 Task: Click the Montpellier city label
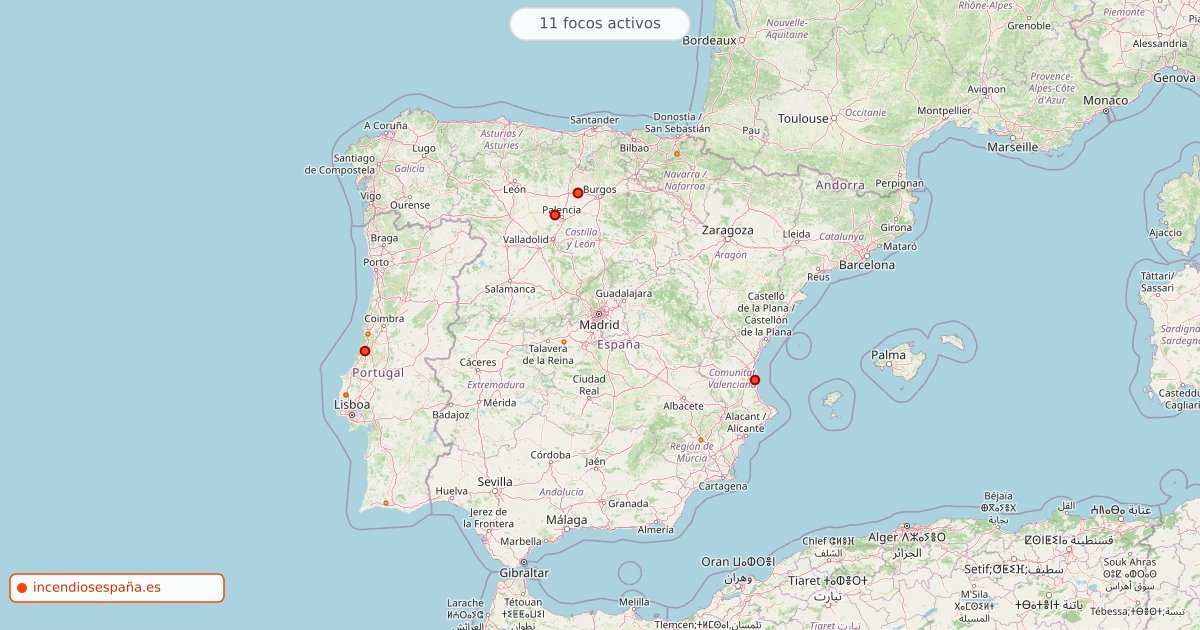(x=944, y=111)
